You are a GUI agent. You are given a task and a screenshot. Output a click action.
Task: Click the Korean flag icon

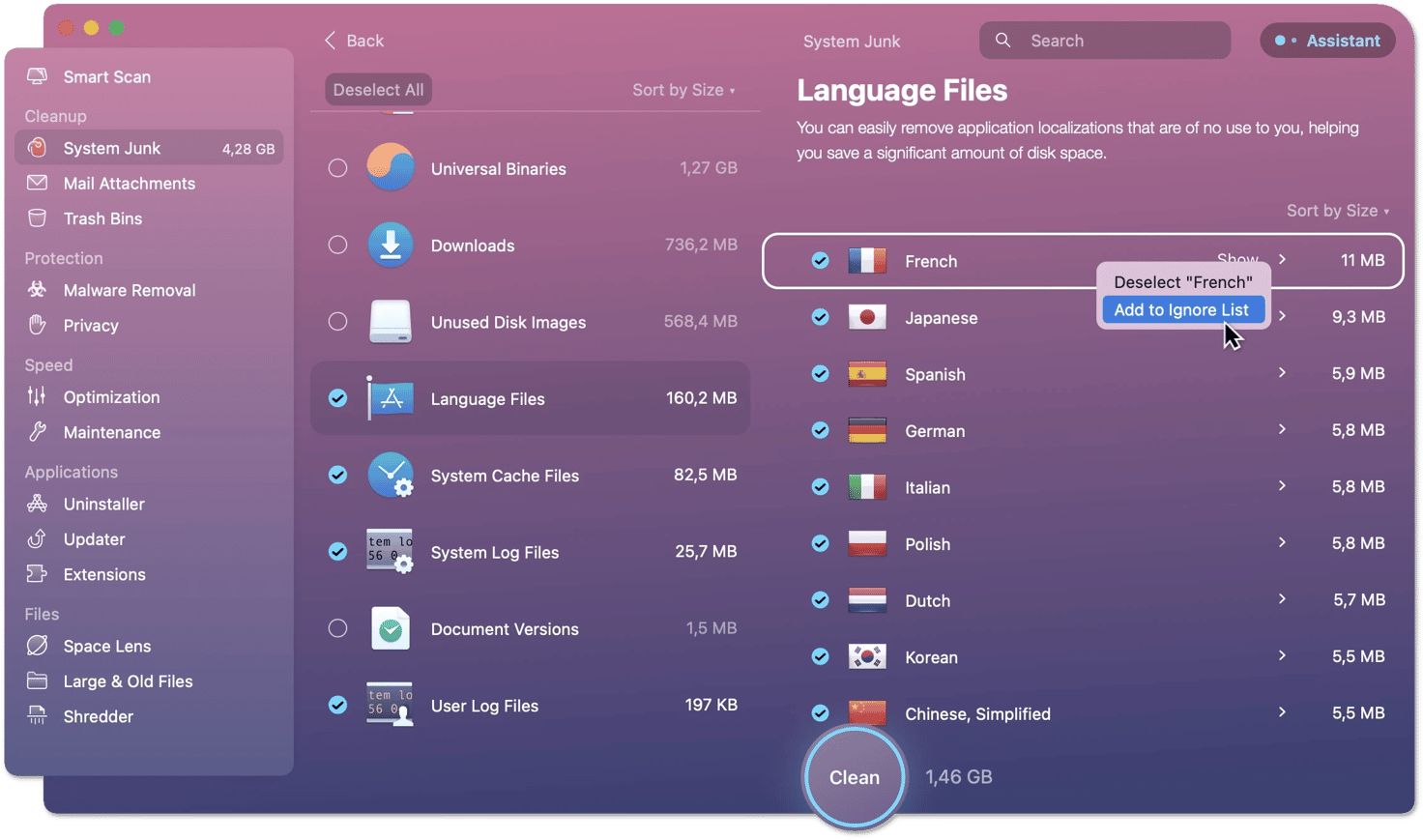coord(867,656)
